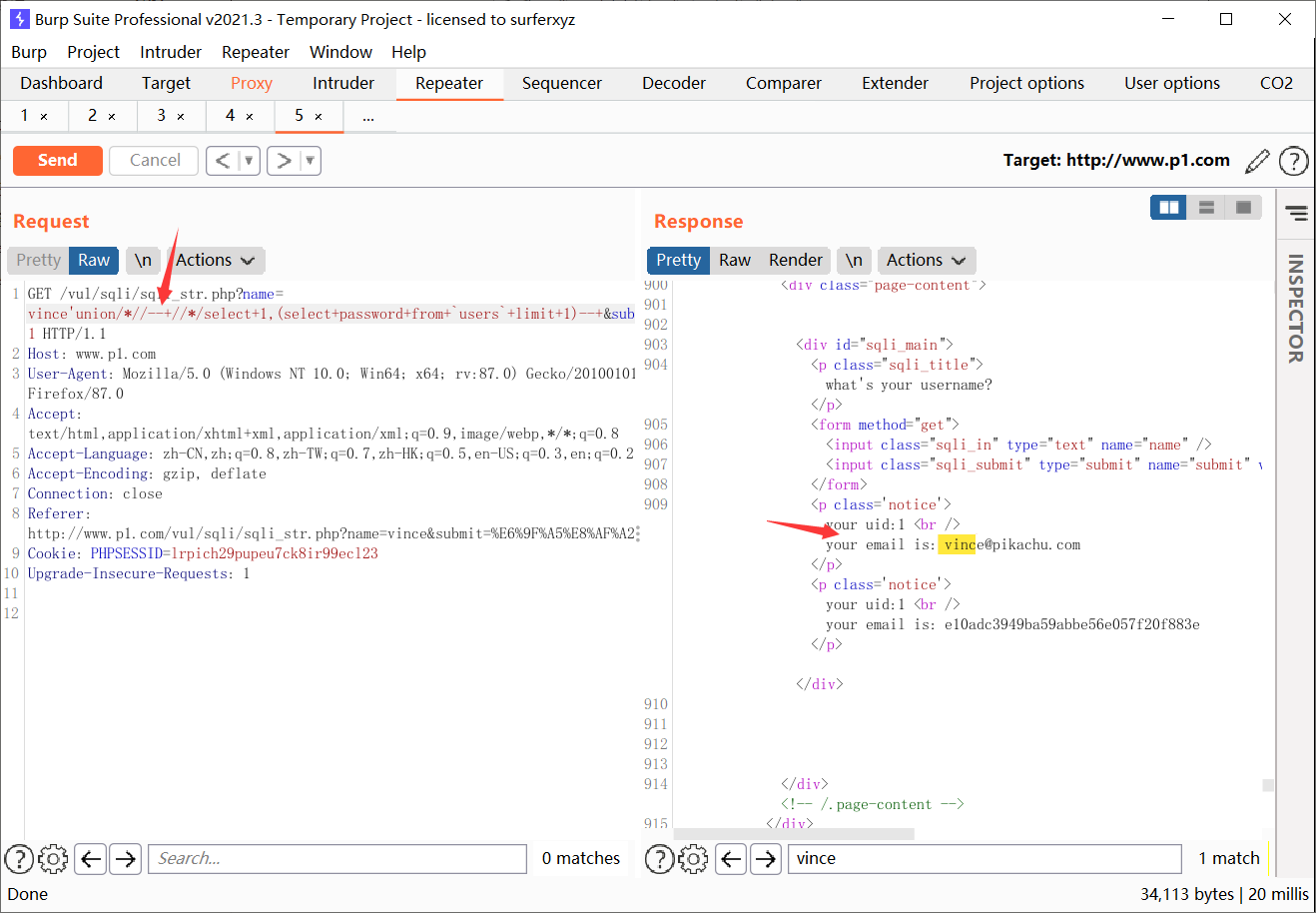Jump to previous match in request search

(x=91, y=858)
